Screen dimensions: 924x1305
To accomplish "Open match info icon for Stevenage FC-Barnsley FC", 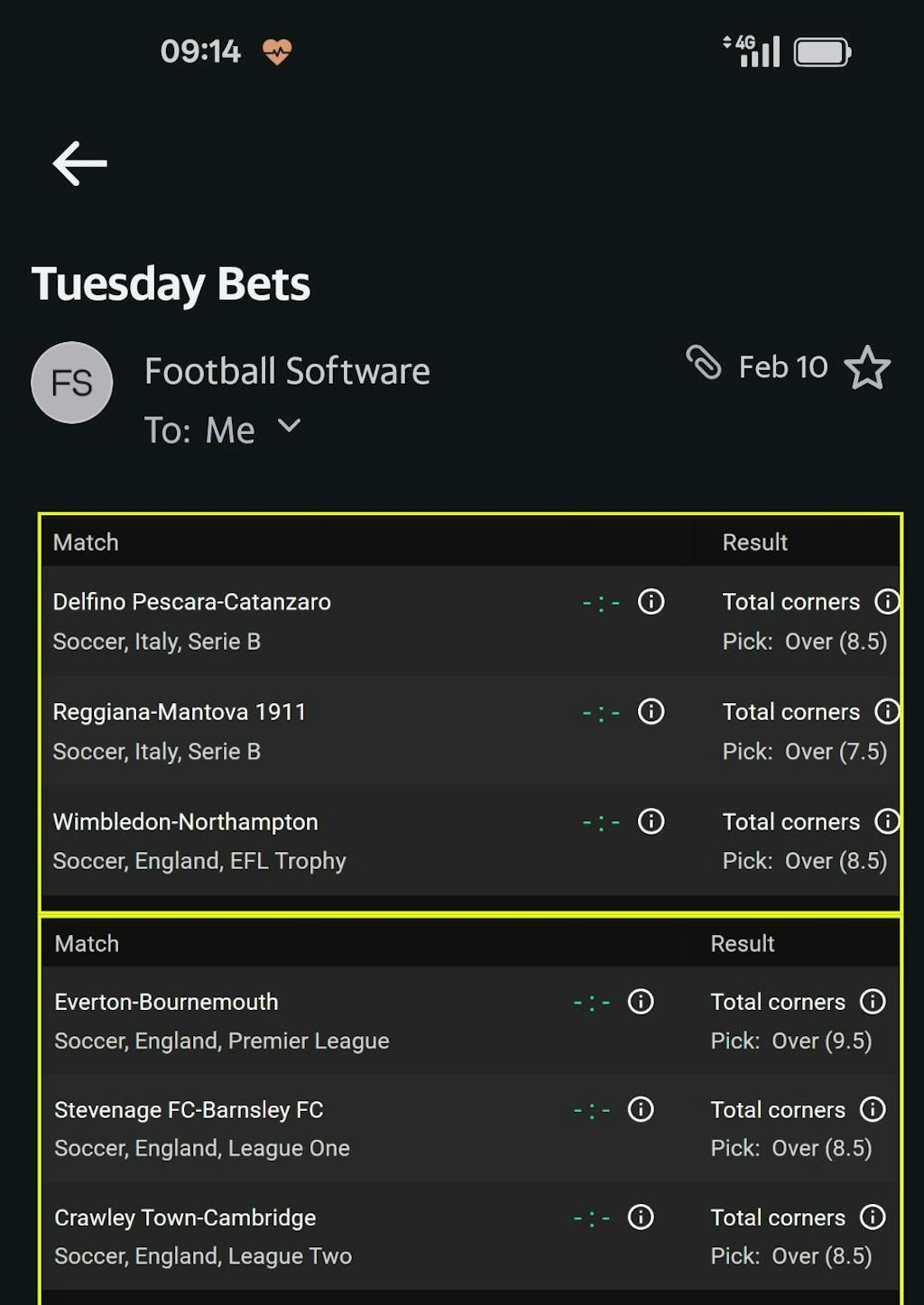I will 641,1109.
